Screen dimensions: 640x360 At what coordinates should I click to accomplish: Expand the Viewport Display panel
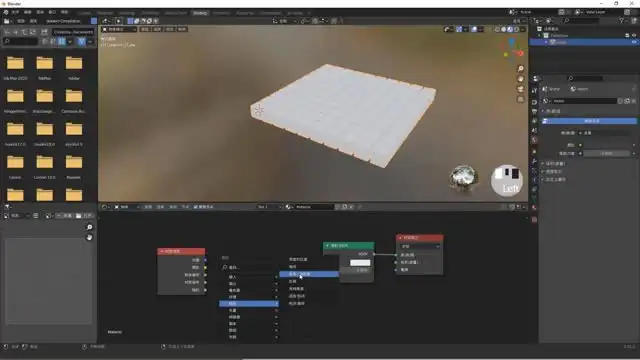tap(543, 171)
